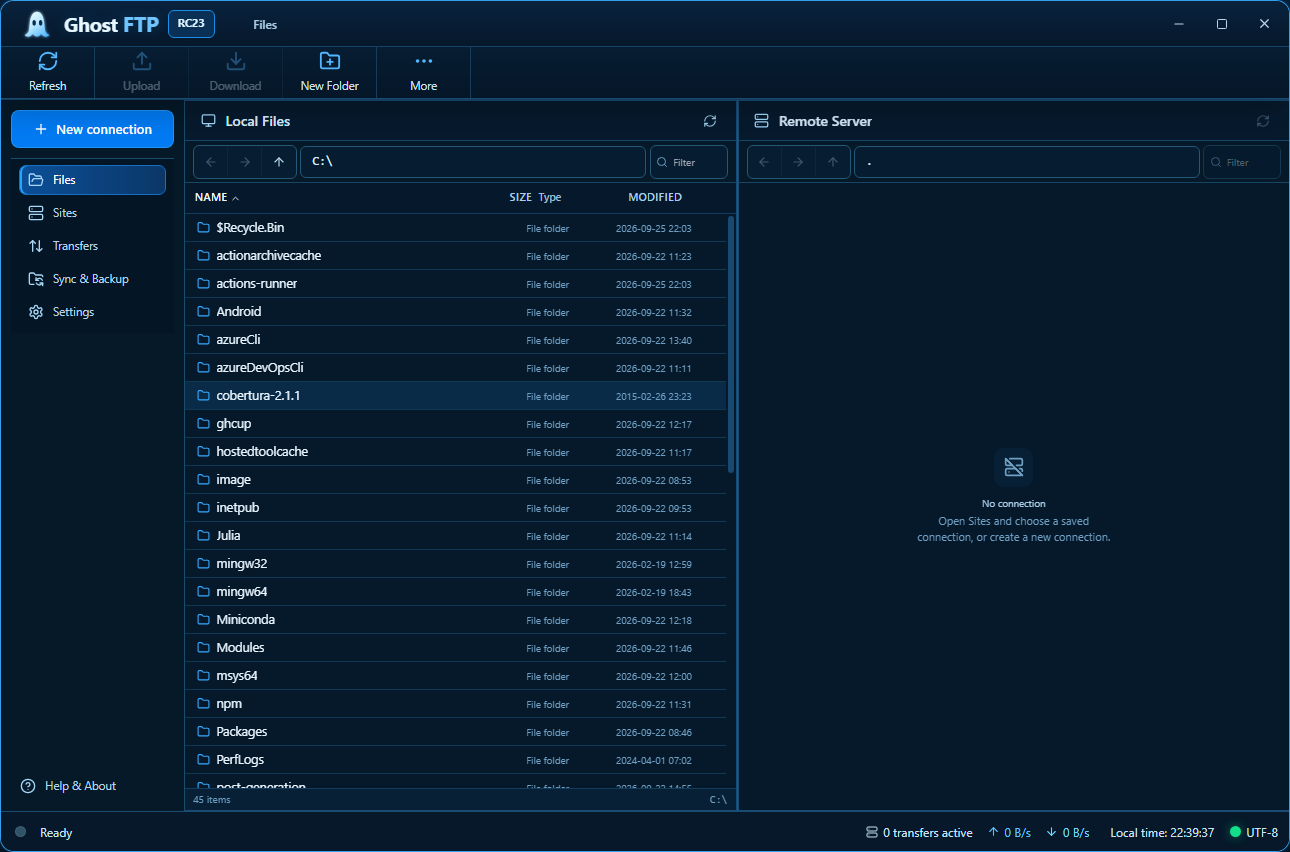
Task: Click the local path field showing C:\
Action: click(473, 162)
